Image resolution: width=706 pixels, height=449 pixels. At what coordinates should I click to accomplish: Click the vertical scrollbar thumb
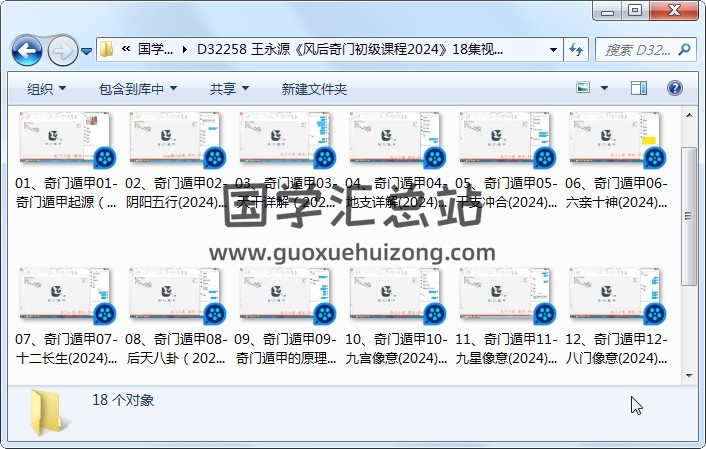(x=689, y=215)
